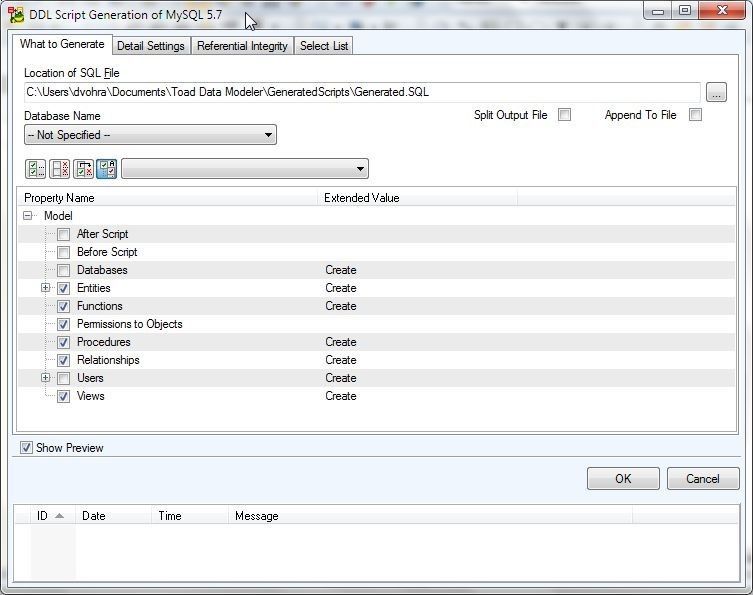The height and width of the screenshot is (595, 753).
Task: Click the Message column header in log
Action: click(430, 516)
